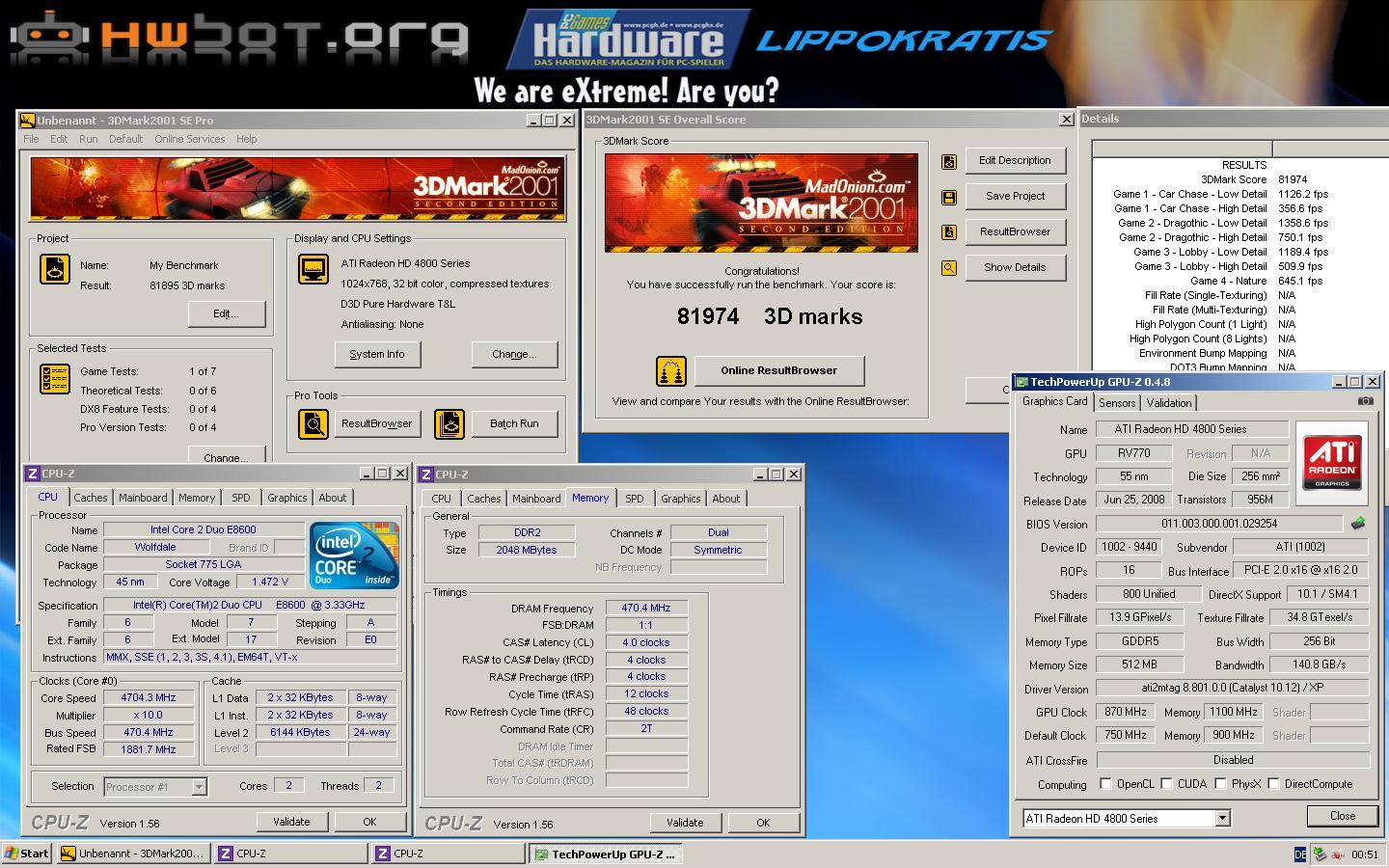
Task: Click the Online ResultBrowser button
Action: [778, 370]
